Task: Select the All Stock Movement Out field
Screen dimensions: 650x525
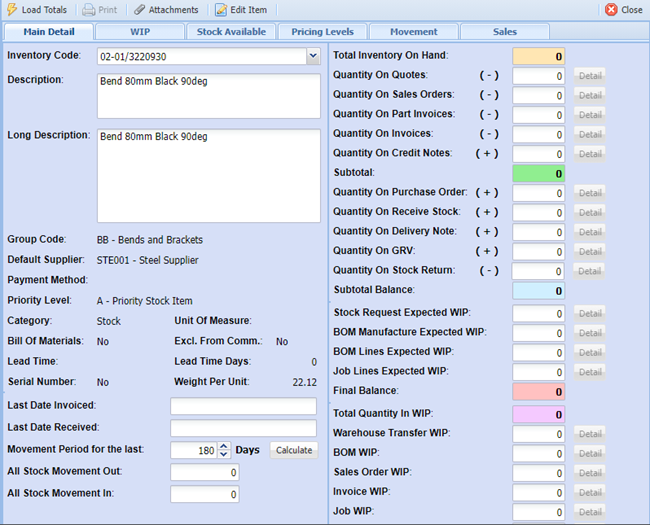Action: pyautogui.click(x=204, y=473)
